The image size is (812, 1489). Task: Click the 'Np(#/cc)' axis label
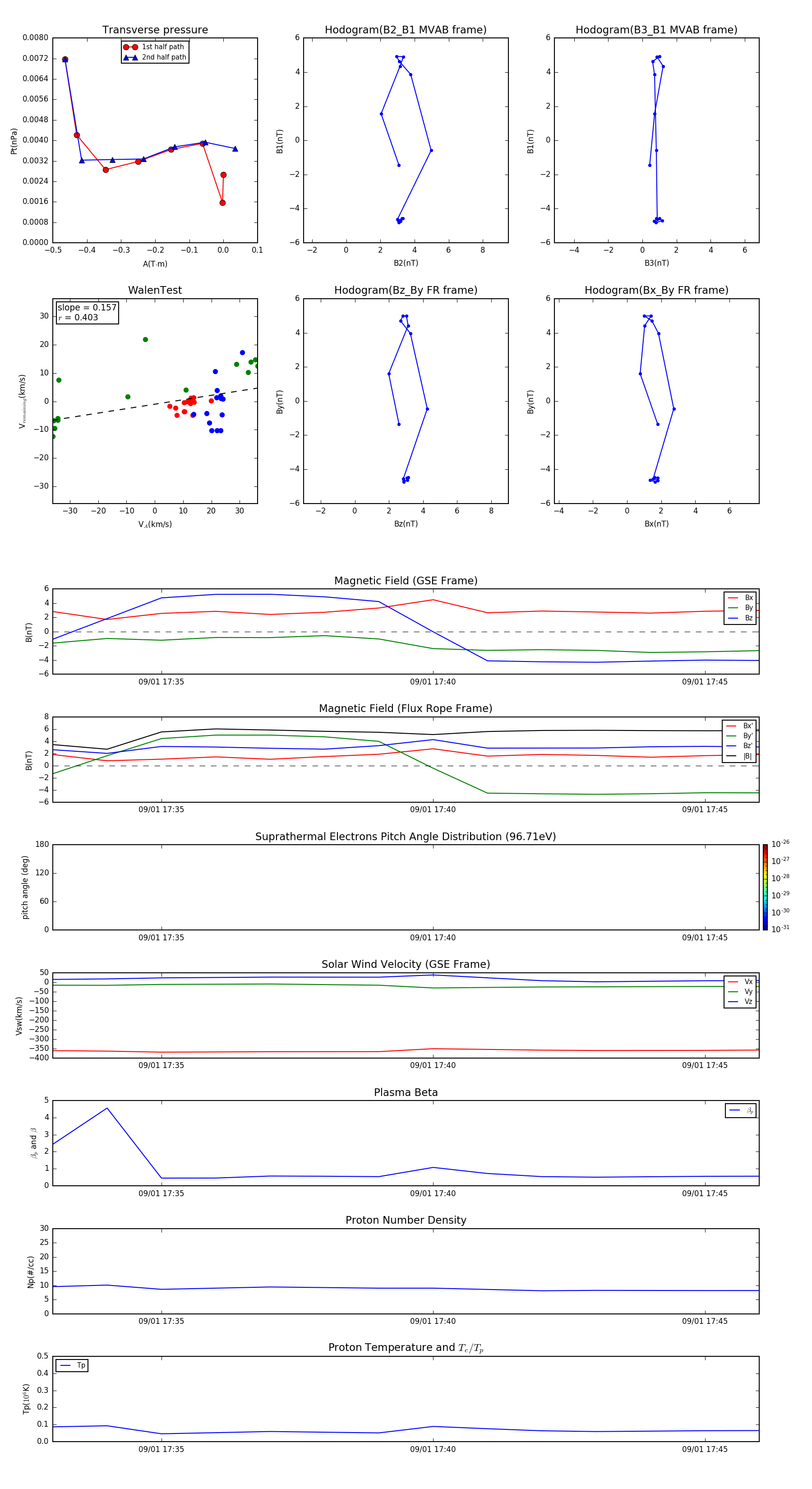[x=31, y=1272]
